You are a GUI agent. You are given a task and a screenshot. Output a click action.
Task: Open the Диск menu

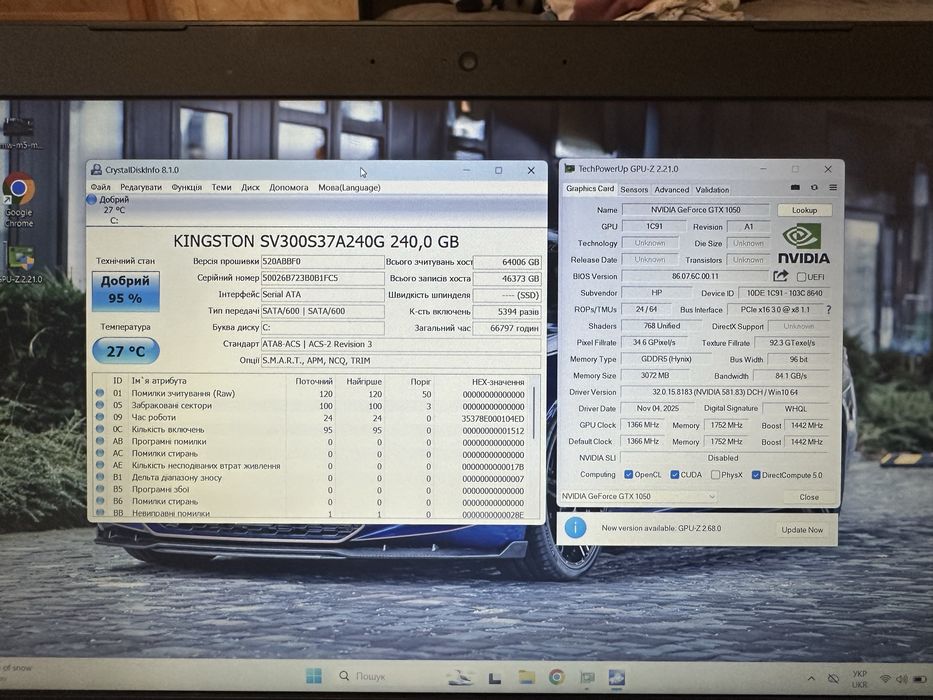pos(251,188)
